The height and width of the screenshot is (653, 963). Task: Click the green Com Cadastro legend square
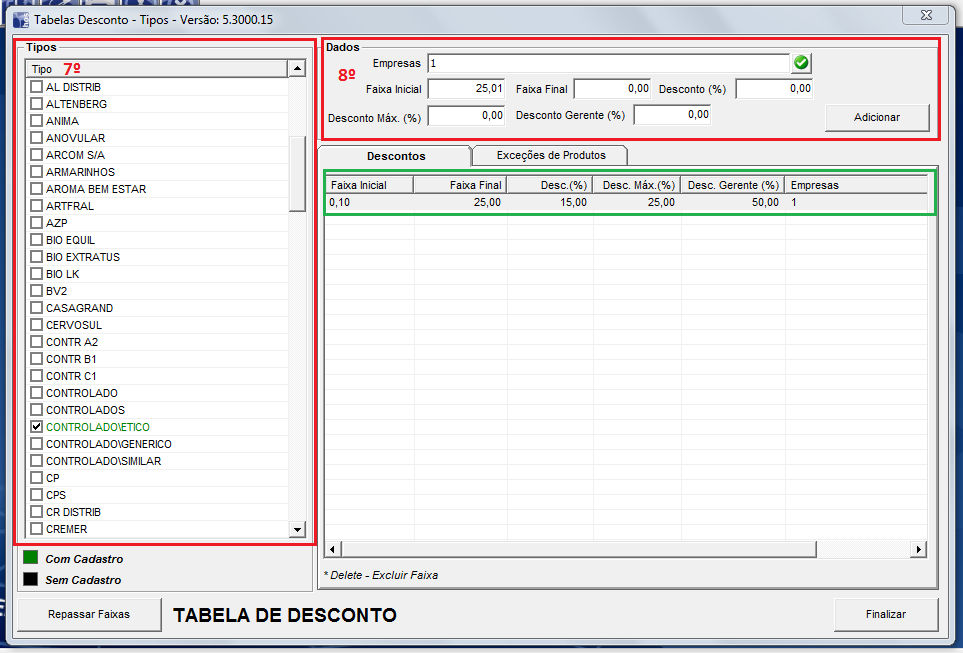coord(30,558)
